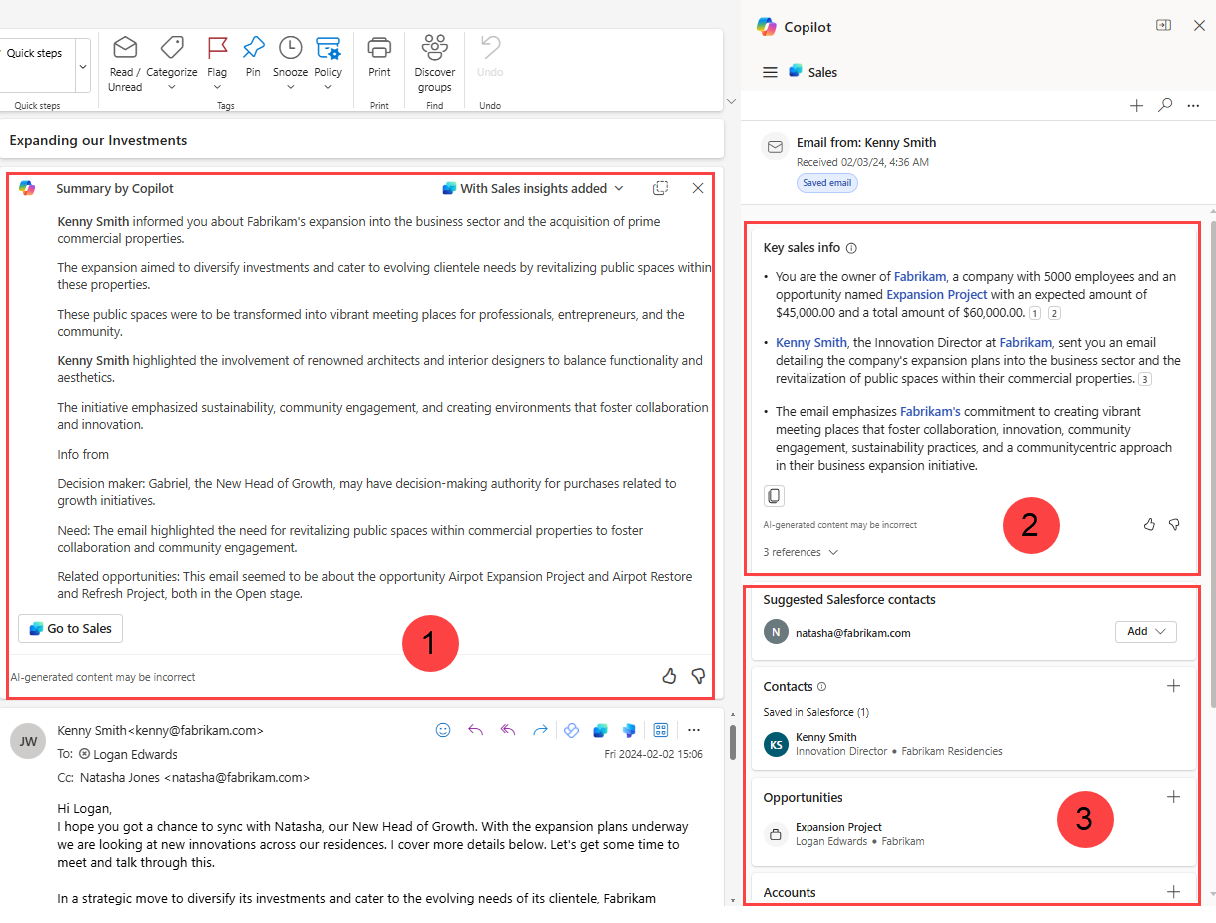Open the Expansion Project link in Key sales info
The width and height of the screenshot is (1216, 923).
[x=936, y=294]
